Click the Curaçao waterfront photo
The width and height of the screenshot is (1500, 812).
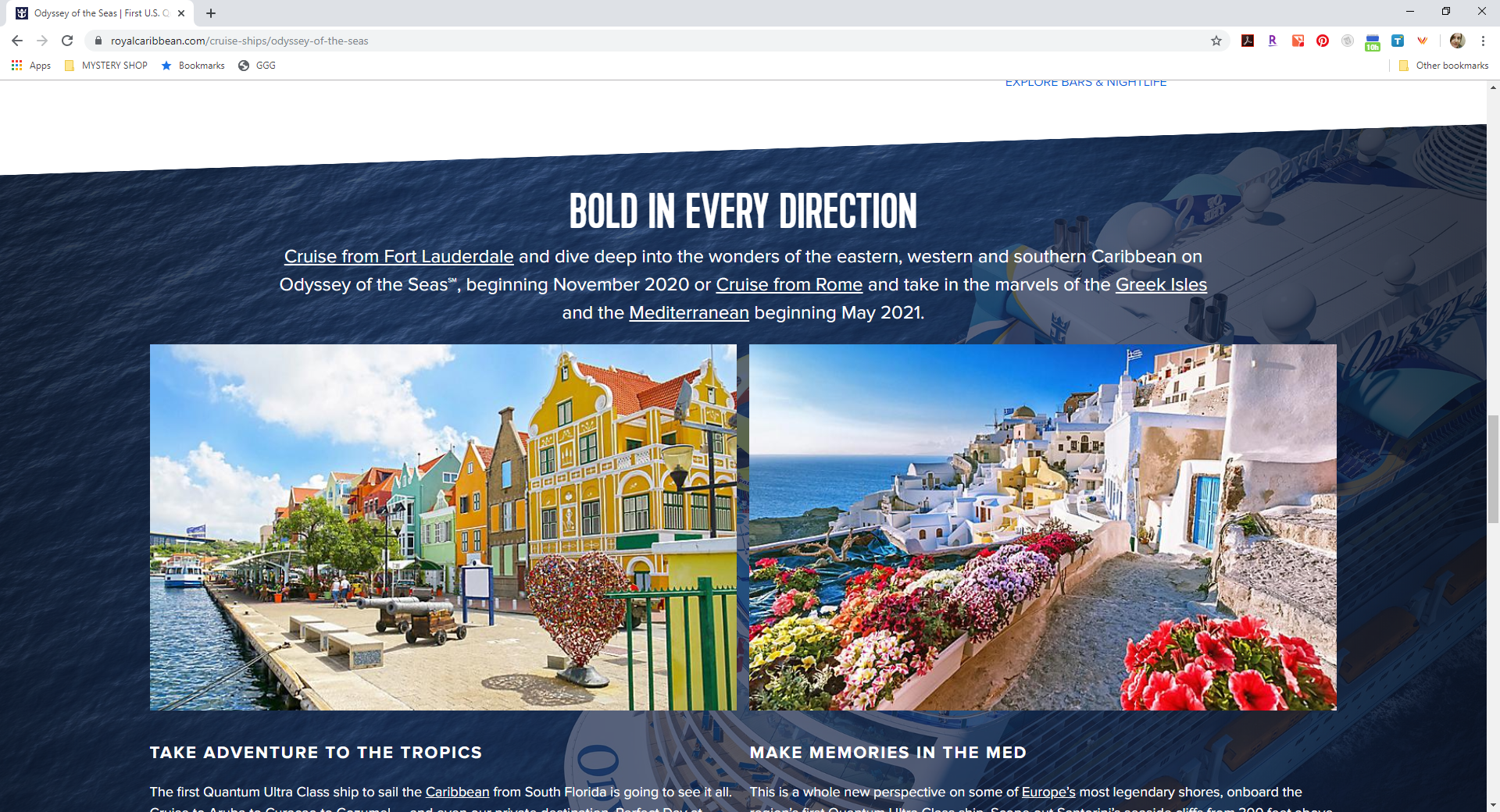[443, 527]
